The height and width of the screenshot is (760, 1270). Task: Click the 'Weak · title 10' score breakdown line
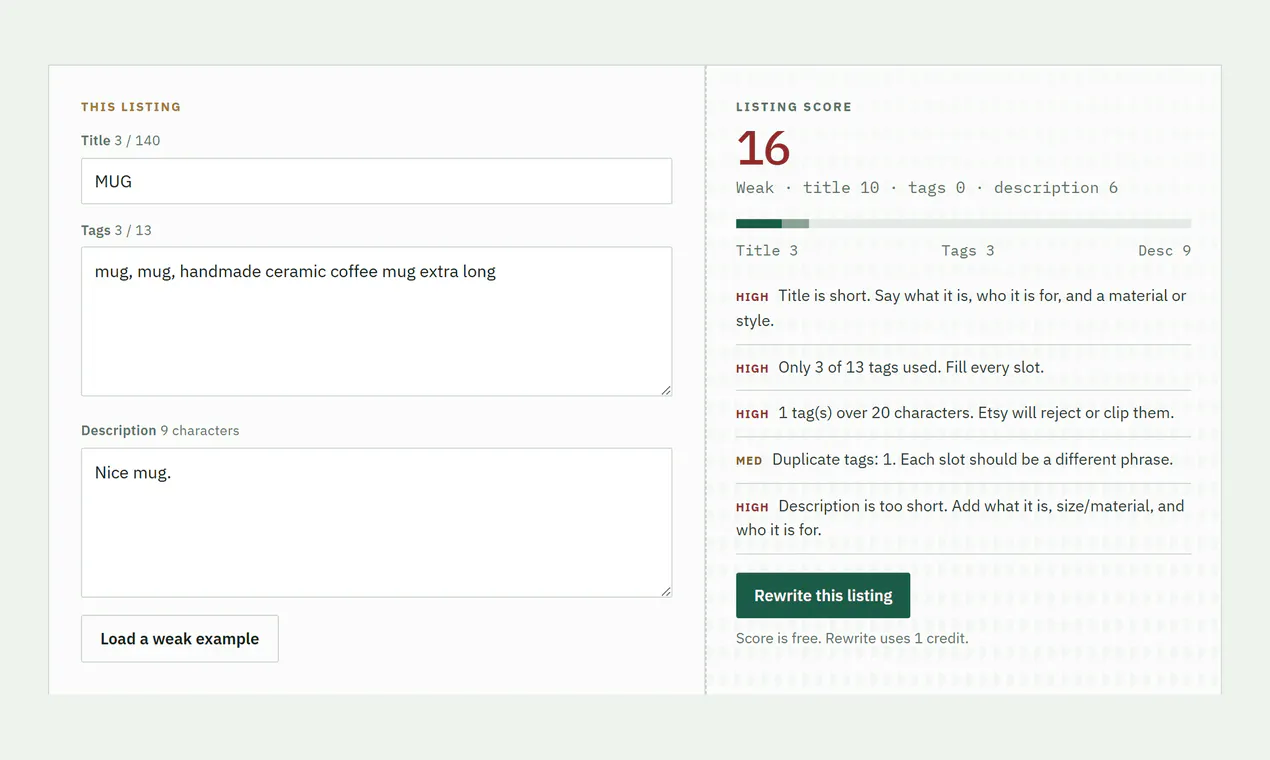[927, 188]
